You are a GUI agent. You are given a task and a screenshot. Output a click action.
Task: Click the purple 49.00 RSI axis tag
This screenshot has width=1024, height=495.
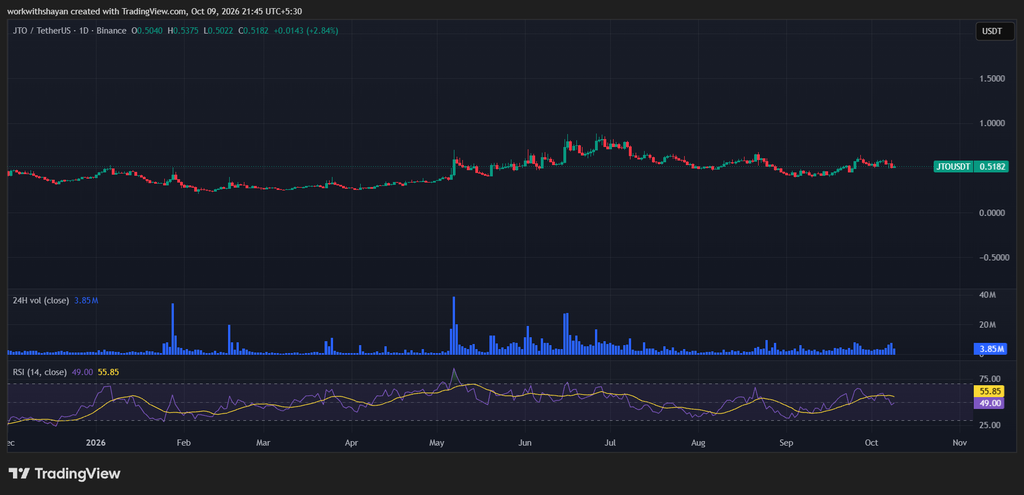pyautogui.click(x=990, y=404)
